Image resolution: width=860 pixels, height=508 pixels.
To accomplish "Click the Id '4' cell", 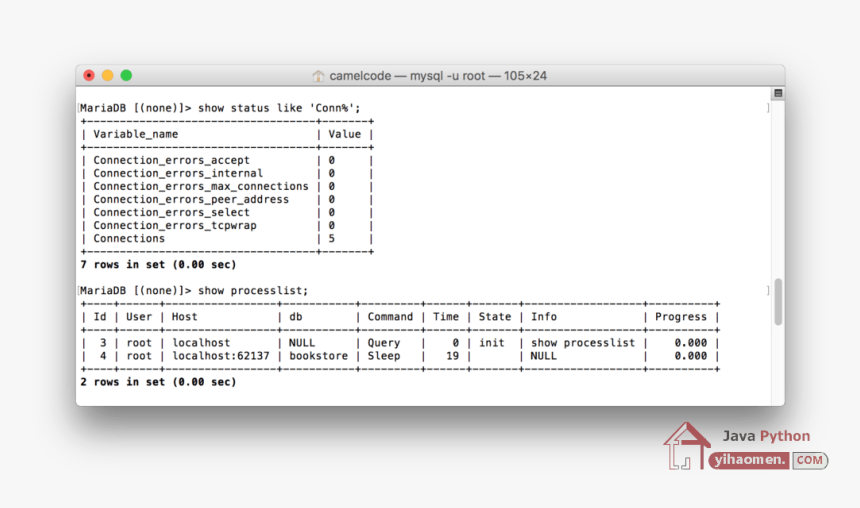I will pyautogui.click(x=103, y=356).
